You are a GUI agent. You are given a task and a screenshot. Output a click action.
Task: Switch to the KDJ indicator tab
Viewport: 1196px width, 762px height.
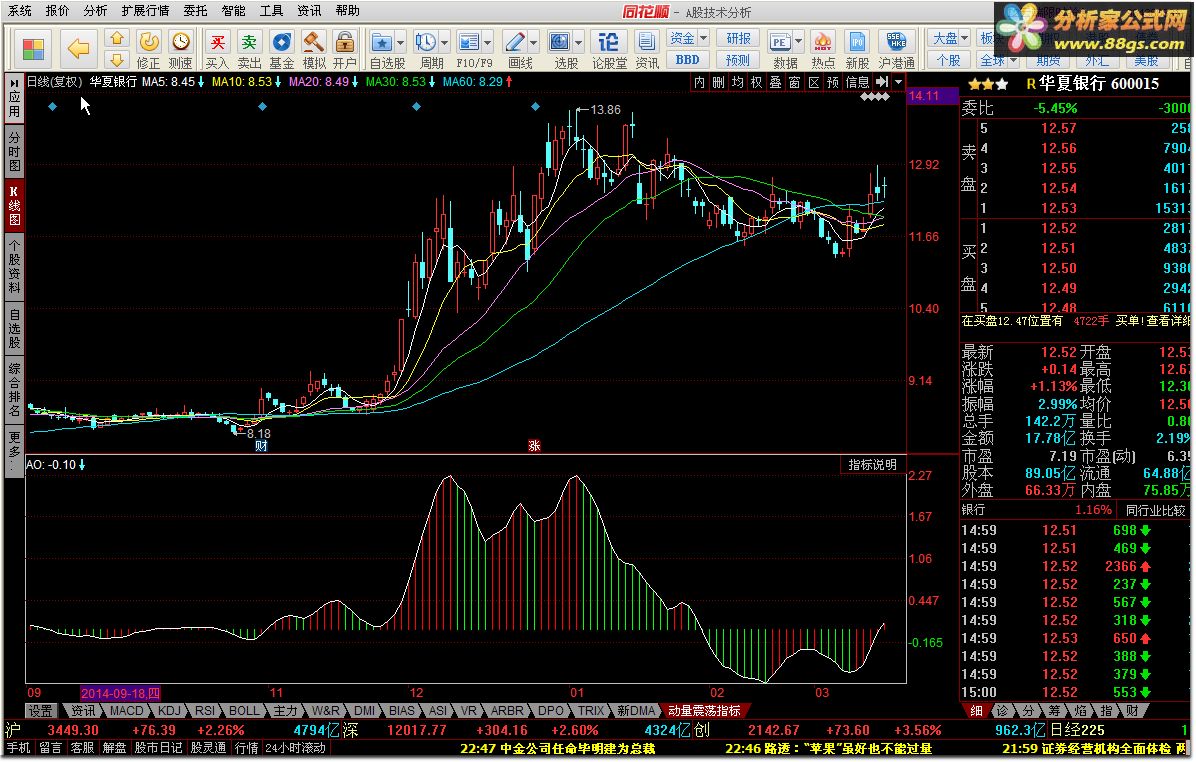(169, 711)
